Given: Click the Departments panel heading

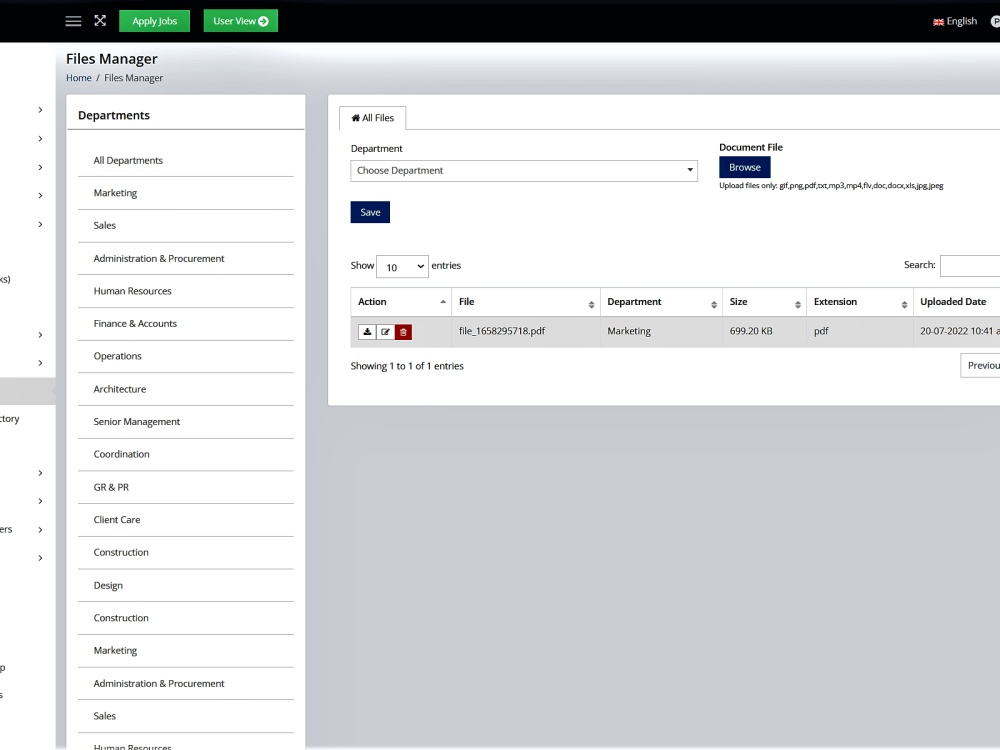Looking at the screenshot, I should (x=114, y=115).
